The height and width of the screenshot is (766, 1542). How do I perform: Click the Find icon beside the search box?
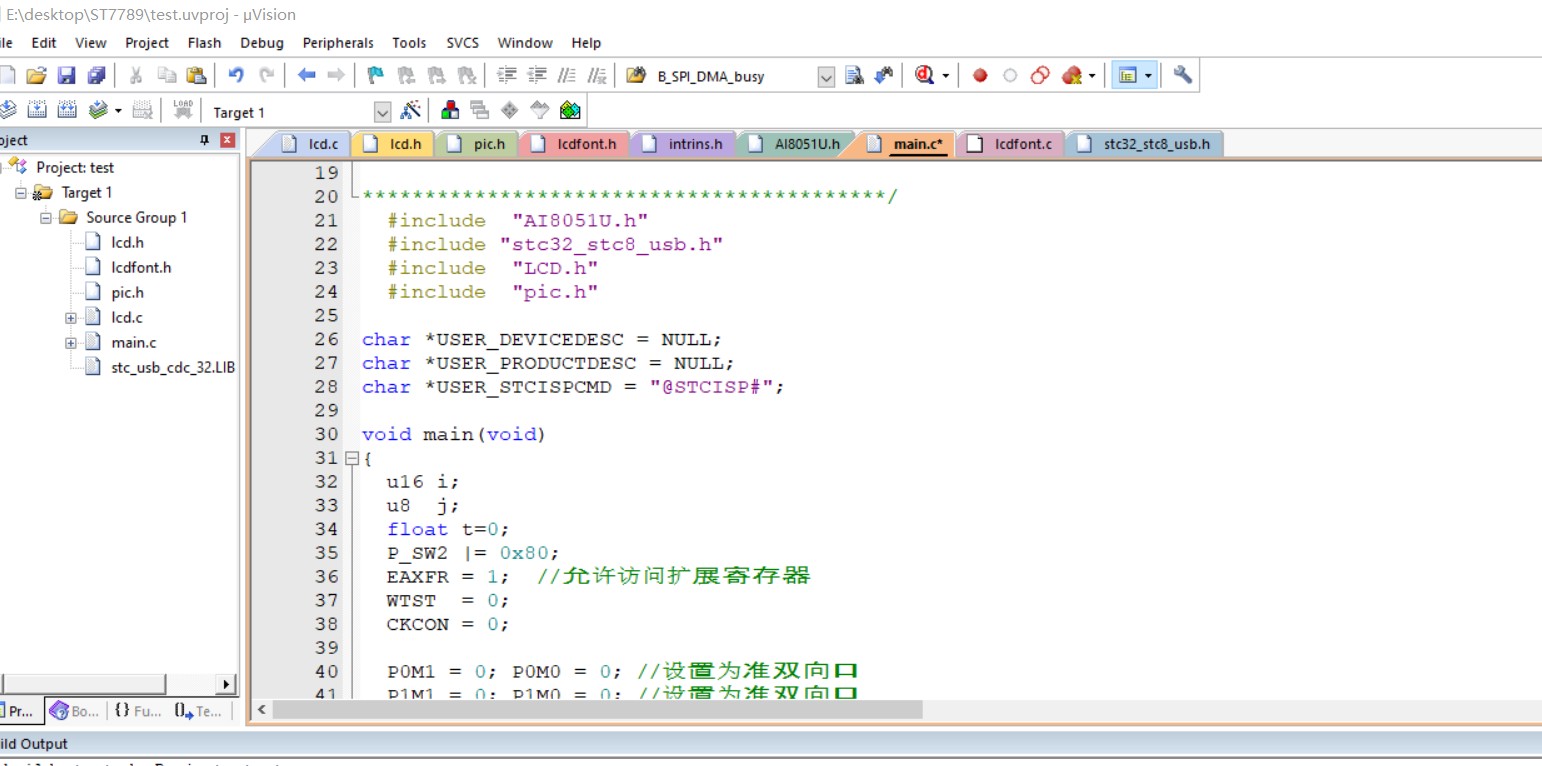coord(854,75)
